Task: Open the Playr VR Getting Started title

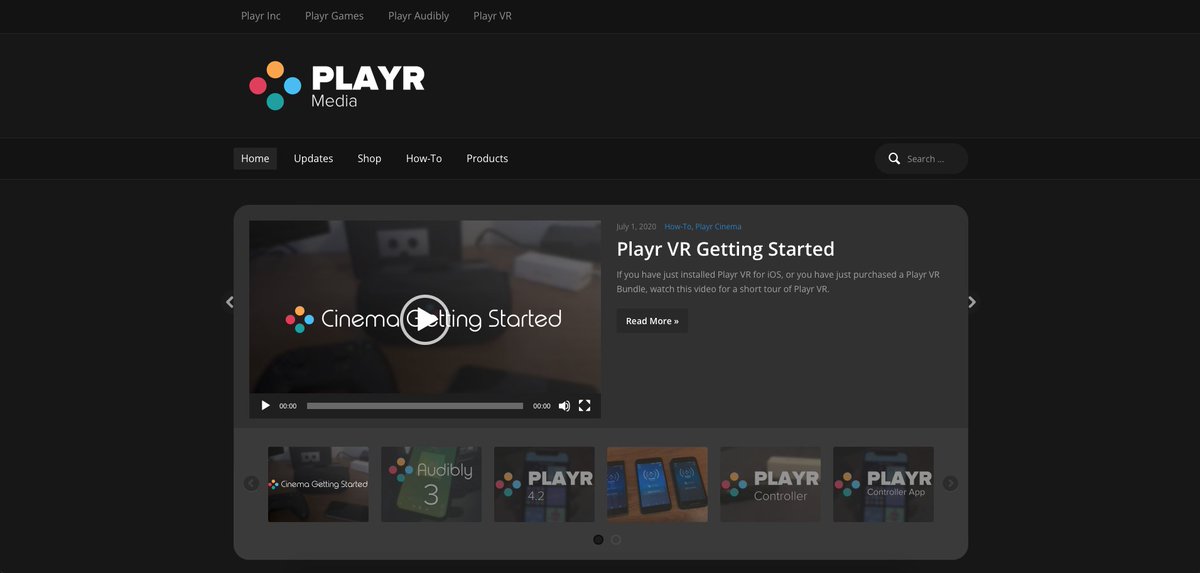Action: (x=725, y=249)
